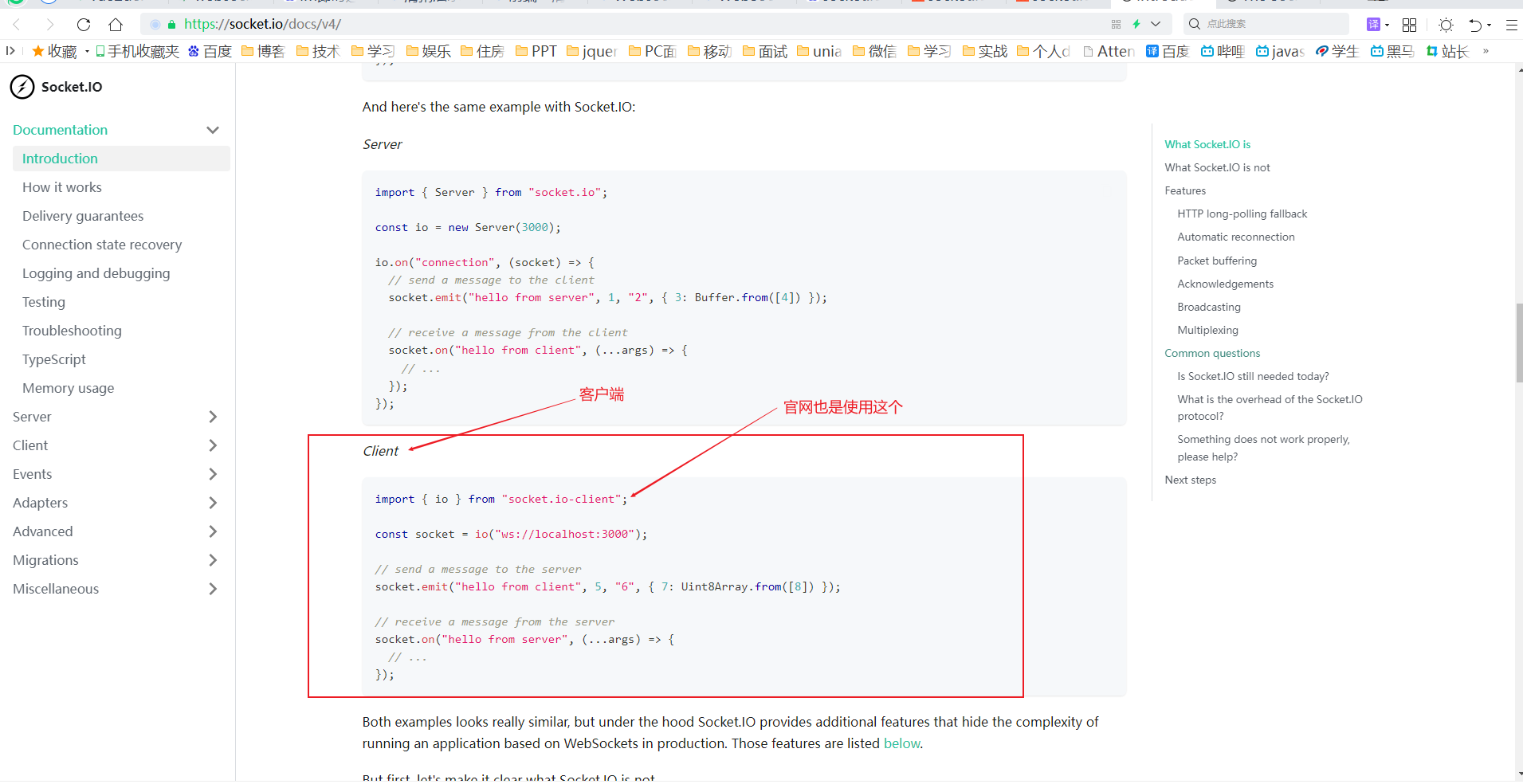Open the Logging and debugging page

point(96,273)
